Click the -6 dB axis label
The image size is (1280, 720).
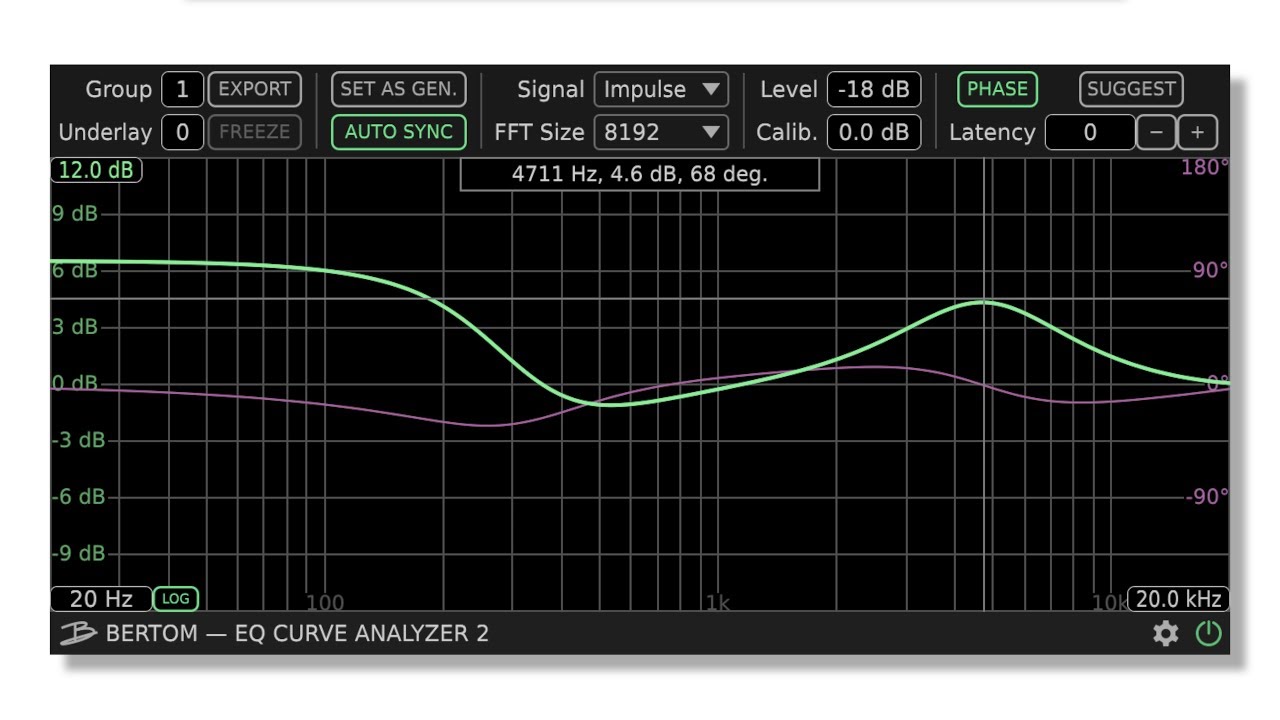point(78,497)
